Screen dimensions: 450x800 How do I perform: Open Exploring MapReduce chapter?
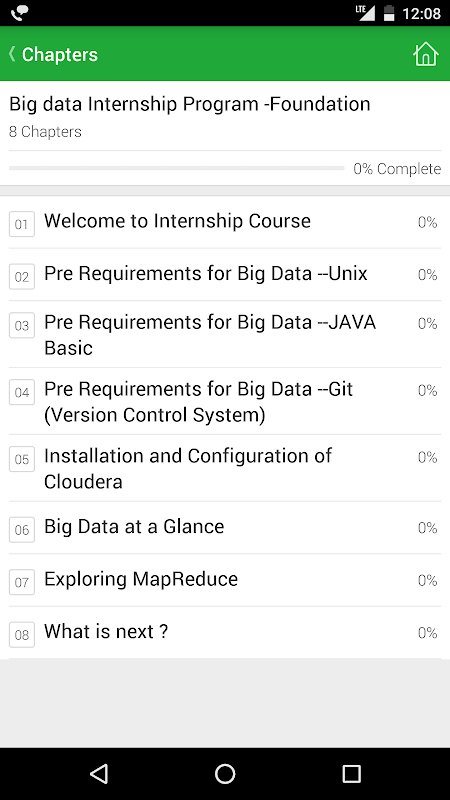(x=225, y=580)
